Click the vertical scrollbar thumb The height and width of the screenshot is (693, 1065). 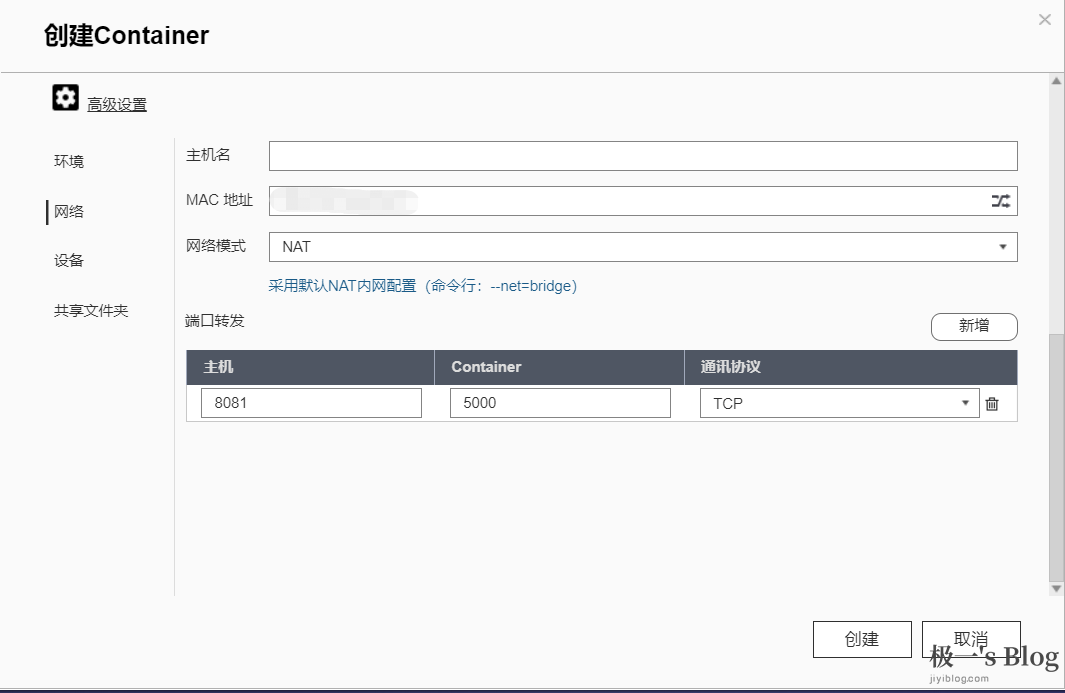tap(1056, 457)
